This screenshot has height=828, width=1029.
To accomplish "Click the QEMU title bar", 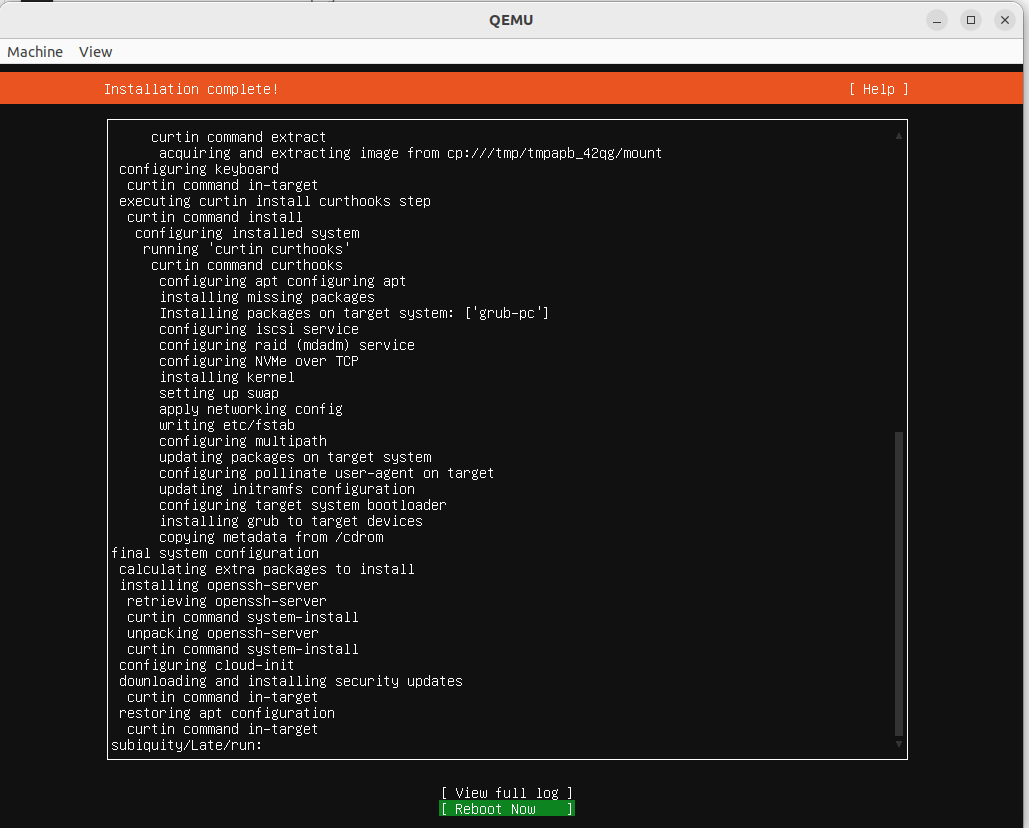I will [511, 19].
